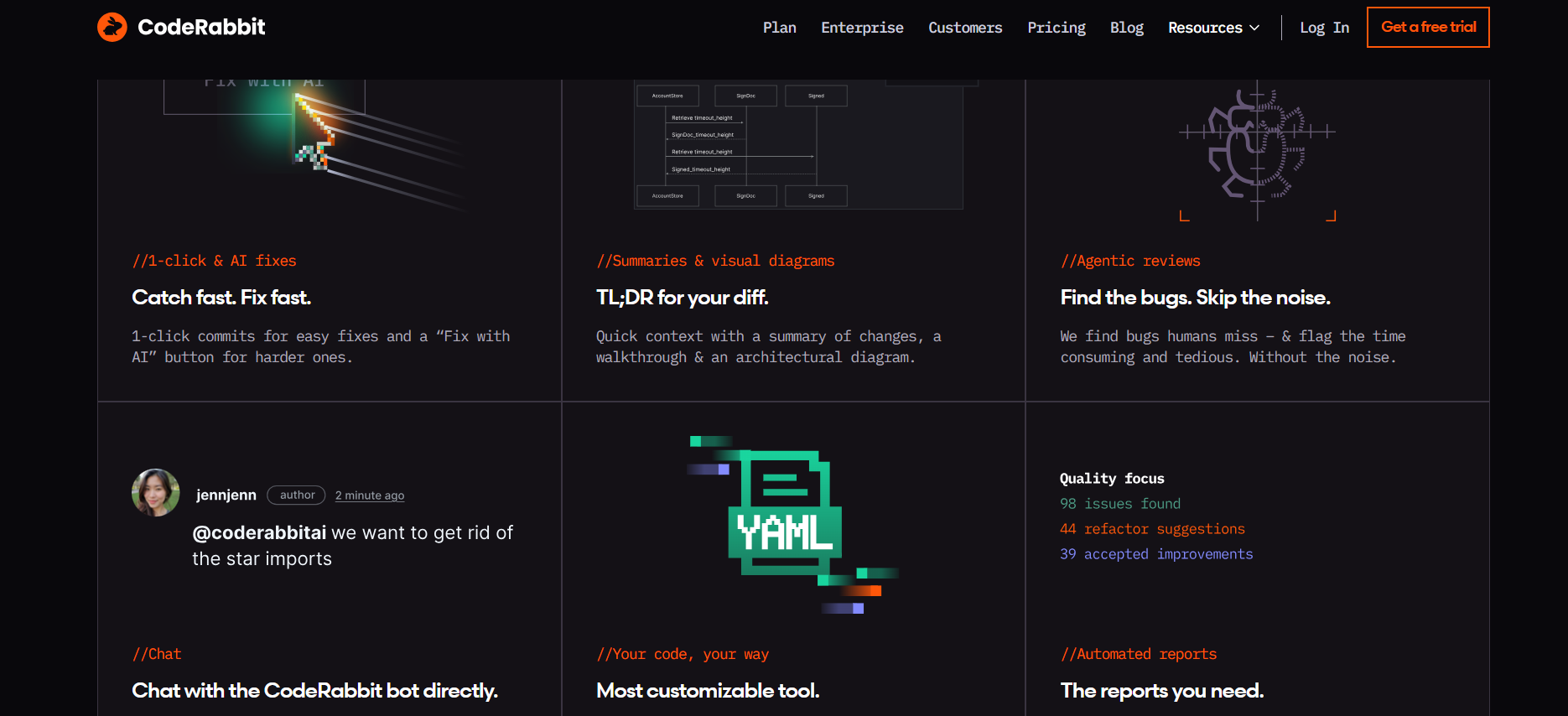Select the //Your code, your way label
Image resolution: width=1568 pixels, height=716 pixels.
click(683, 654)
